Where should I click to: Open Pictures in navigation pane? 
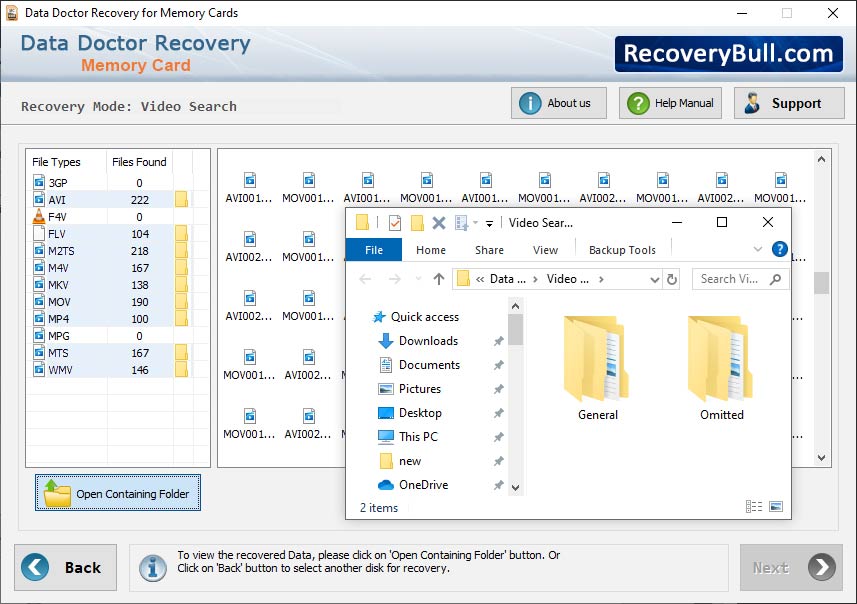[x=409, y=389]
